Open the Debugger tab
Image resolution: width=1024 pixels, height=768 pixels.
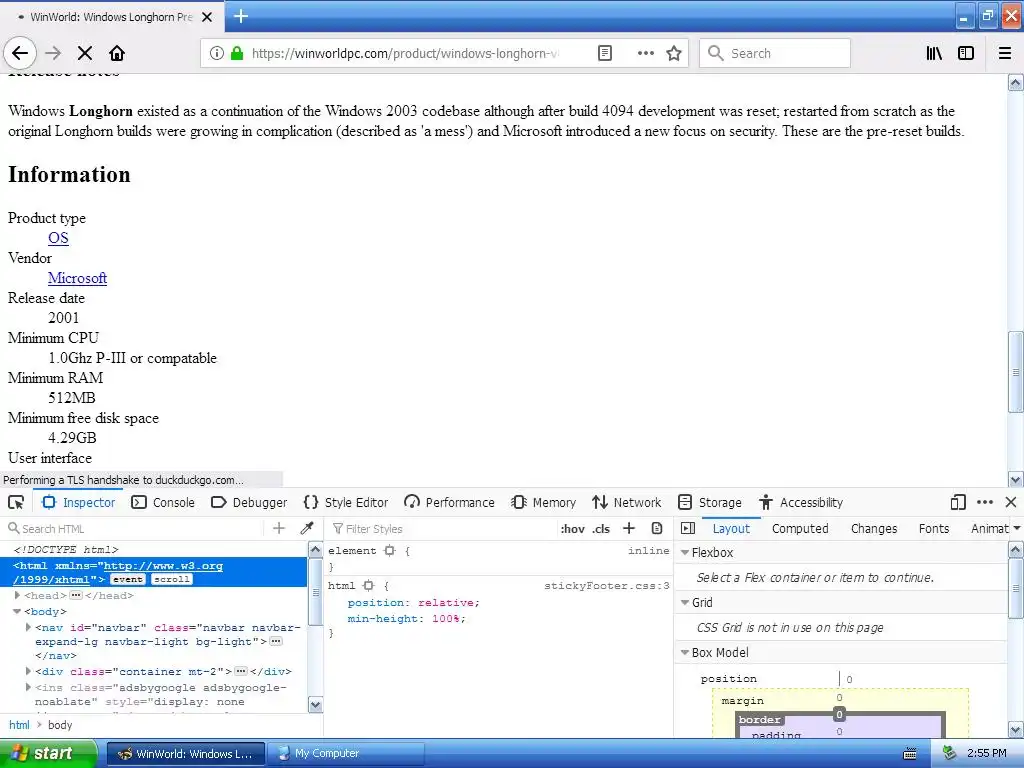pyautogui.click(x=249, y=502)
